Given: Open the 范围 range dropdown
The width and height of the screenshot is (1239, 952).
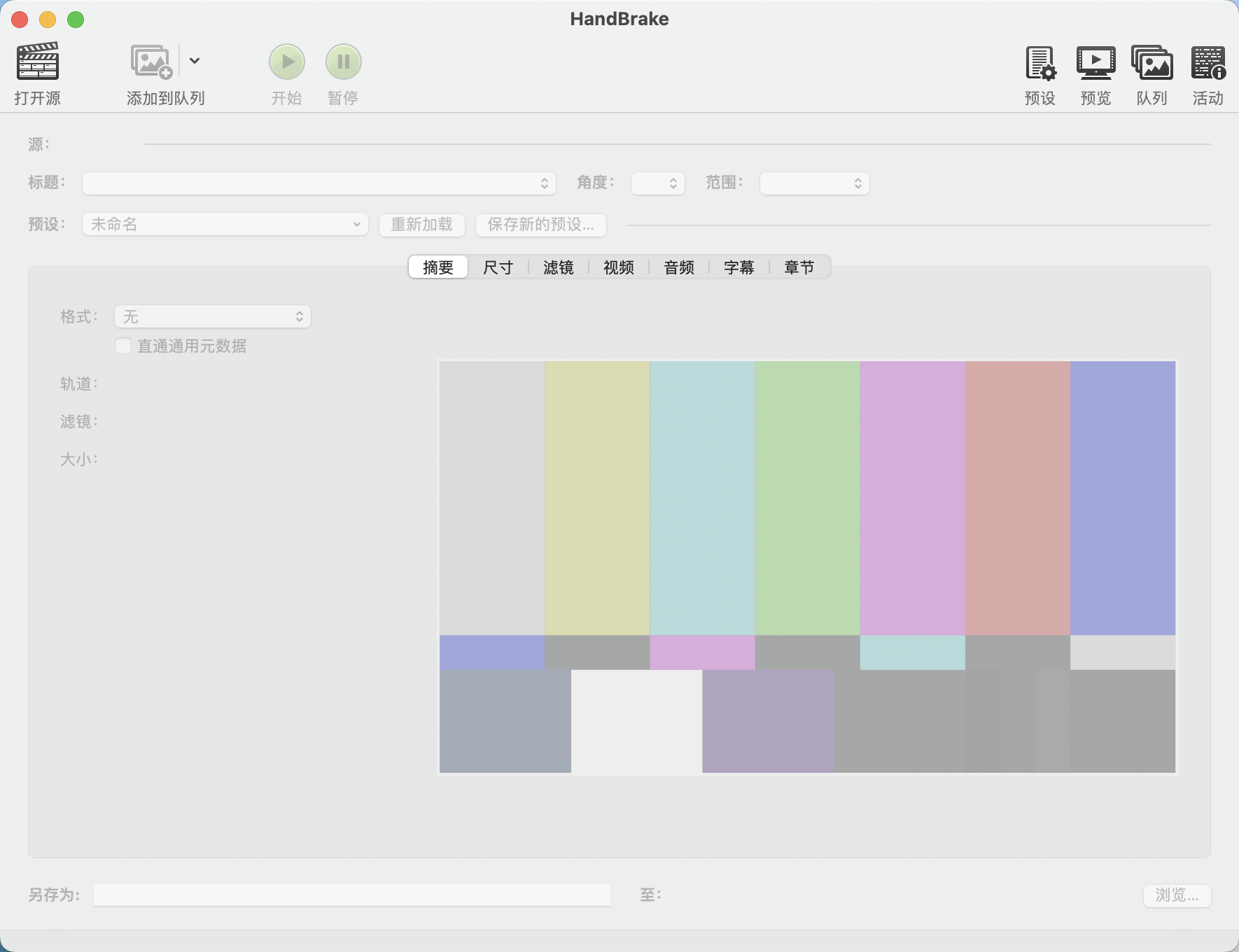Looking at the screenshot, I should [815, 183].
